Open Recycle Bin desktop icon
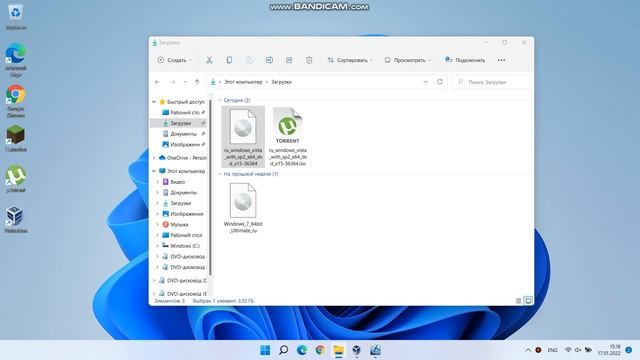 pos(16,17)
